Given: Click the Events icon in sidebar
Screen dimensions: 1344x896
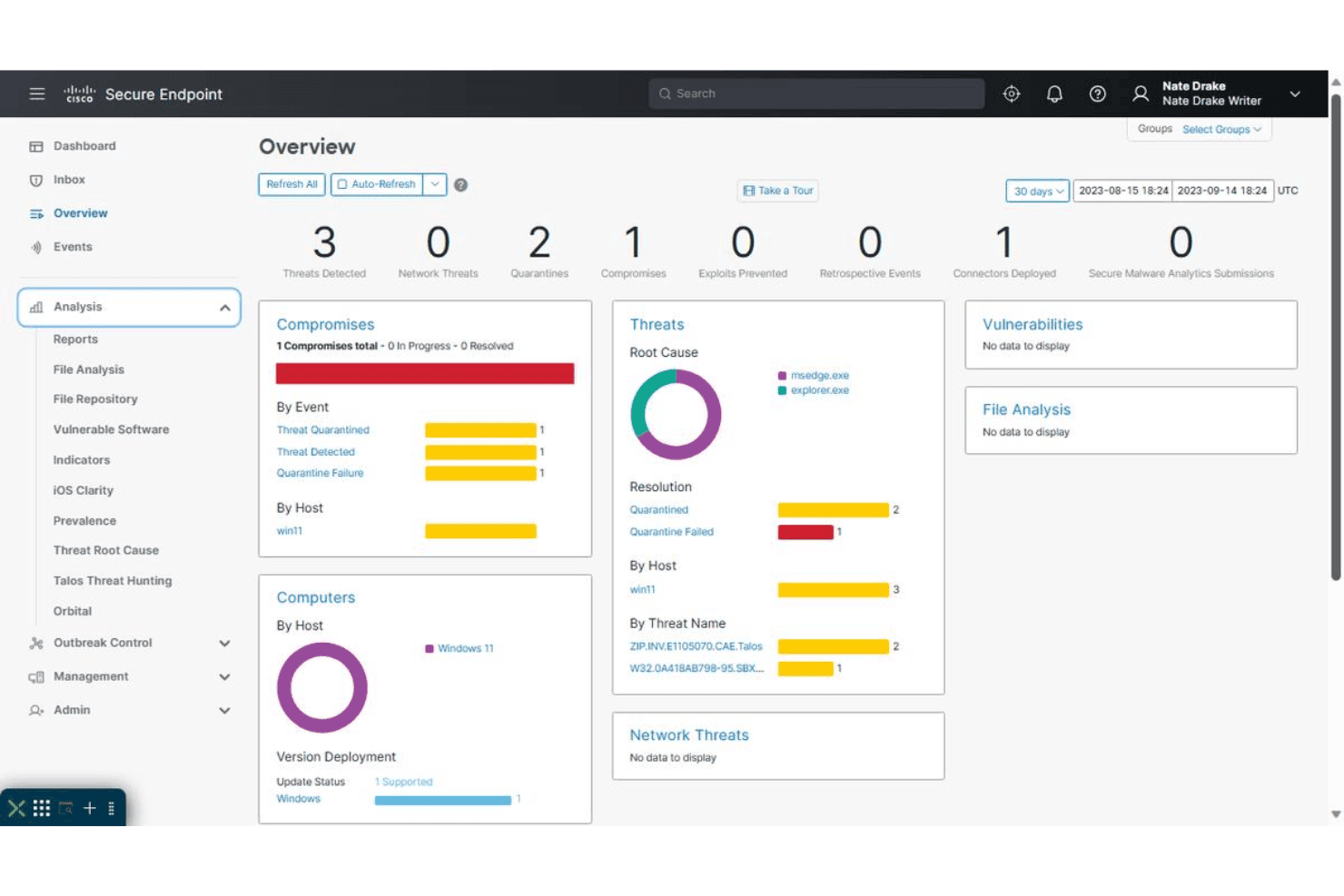Looking at the screenshot, I should pos(36,247).
